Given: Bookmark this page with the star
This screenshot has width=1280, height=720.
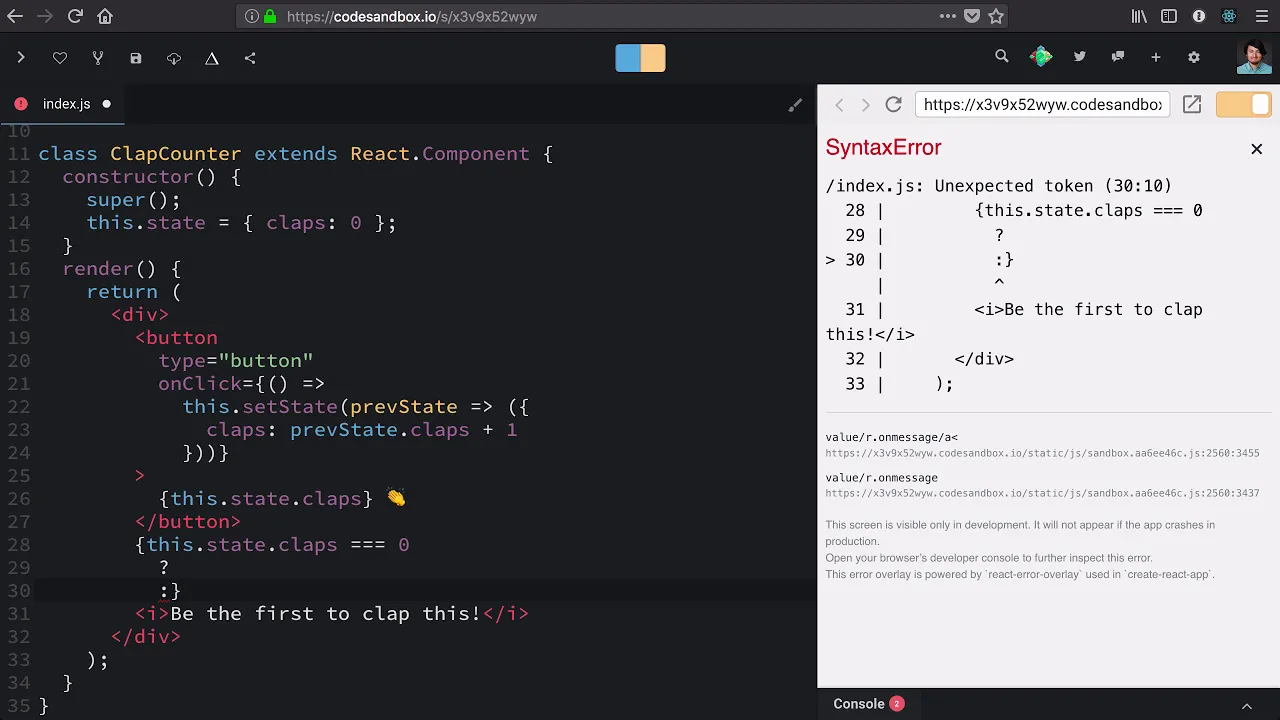Looking at the screenshot, I should pos(996,16).
